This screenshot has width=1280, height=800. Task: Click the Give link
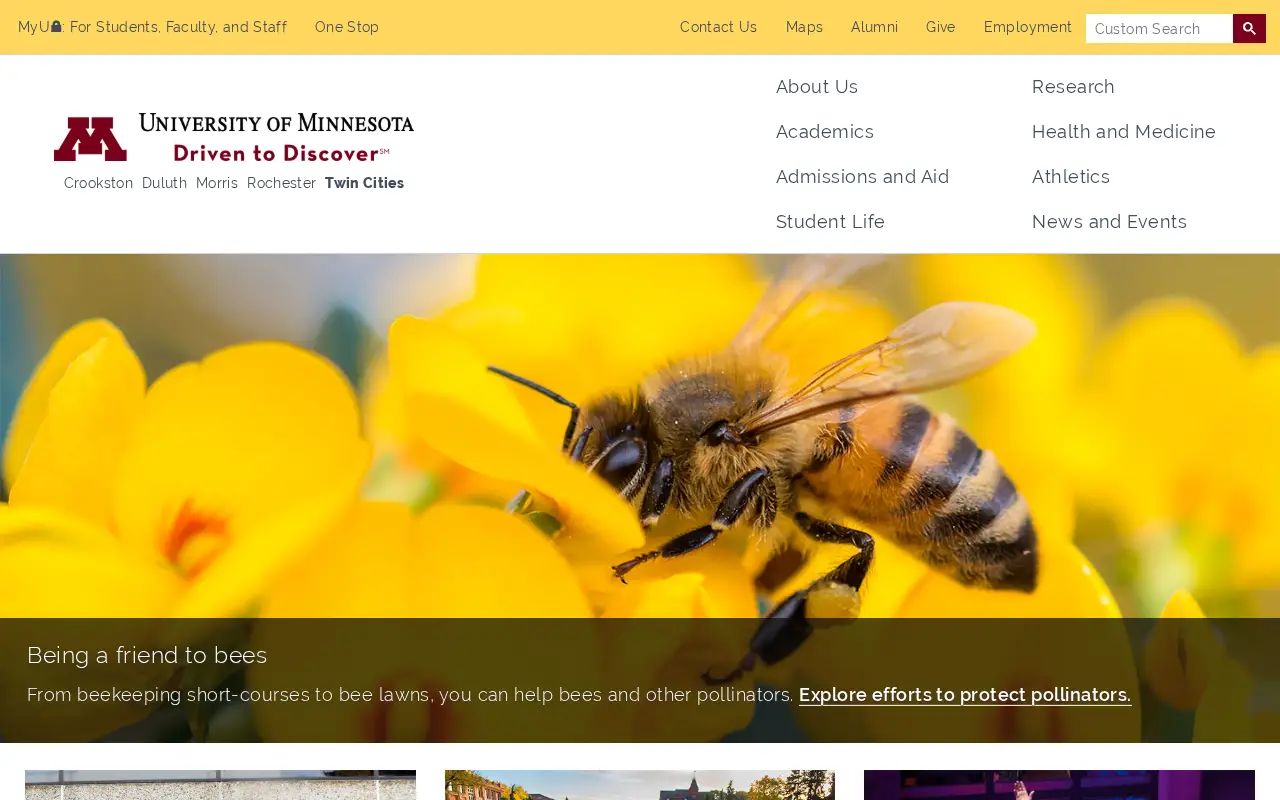[940, 27]
